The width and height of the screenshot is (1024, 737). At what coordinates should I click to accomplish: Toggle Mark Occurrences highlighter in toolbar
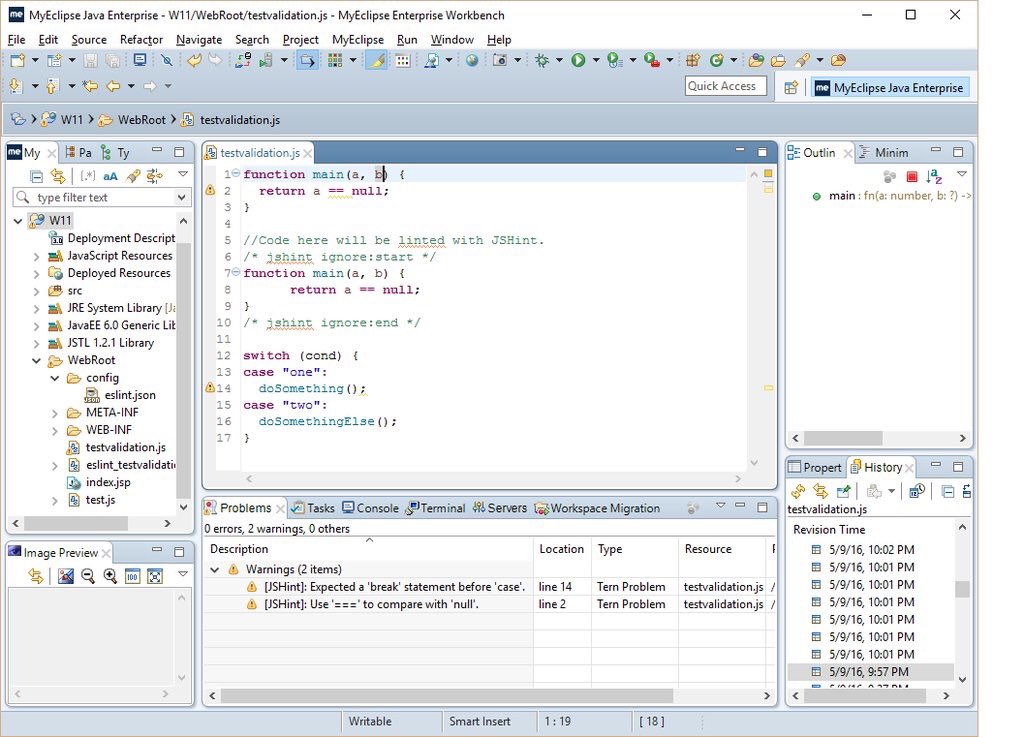coord(376,61)
